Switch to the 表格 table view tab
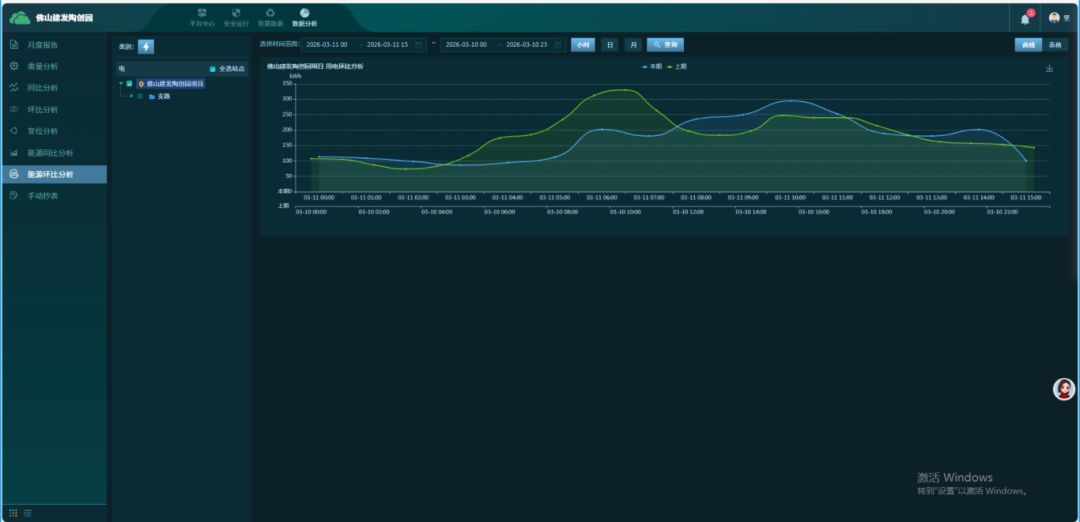Viewport: 1080px width, 522px height. pyautogui.click(x=1056, y=45)
